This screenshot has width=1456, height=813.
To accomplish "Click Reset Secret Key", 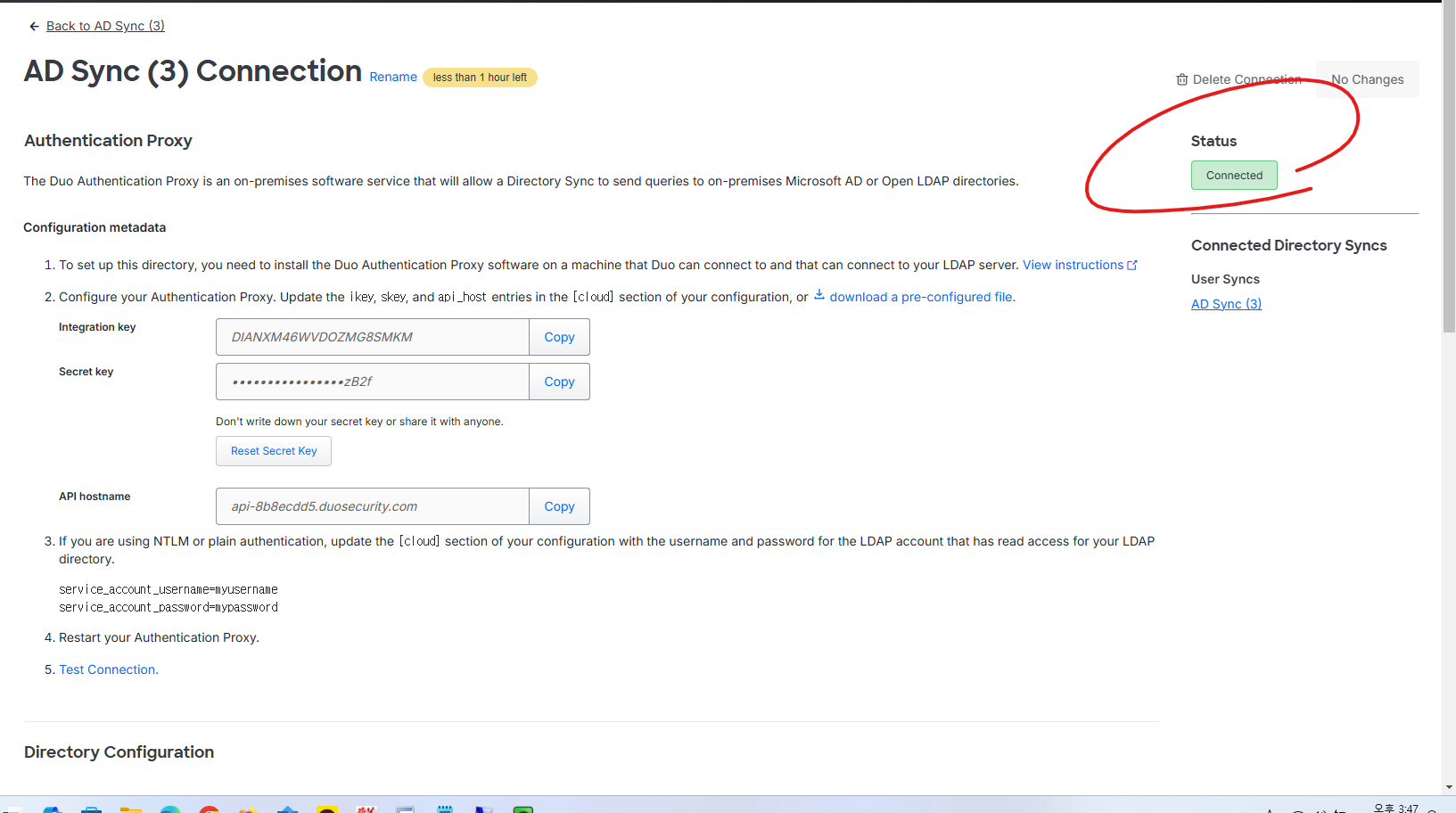I will click(x=274, y=451).
